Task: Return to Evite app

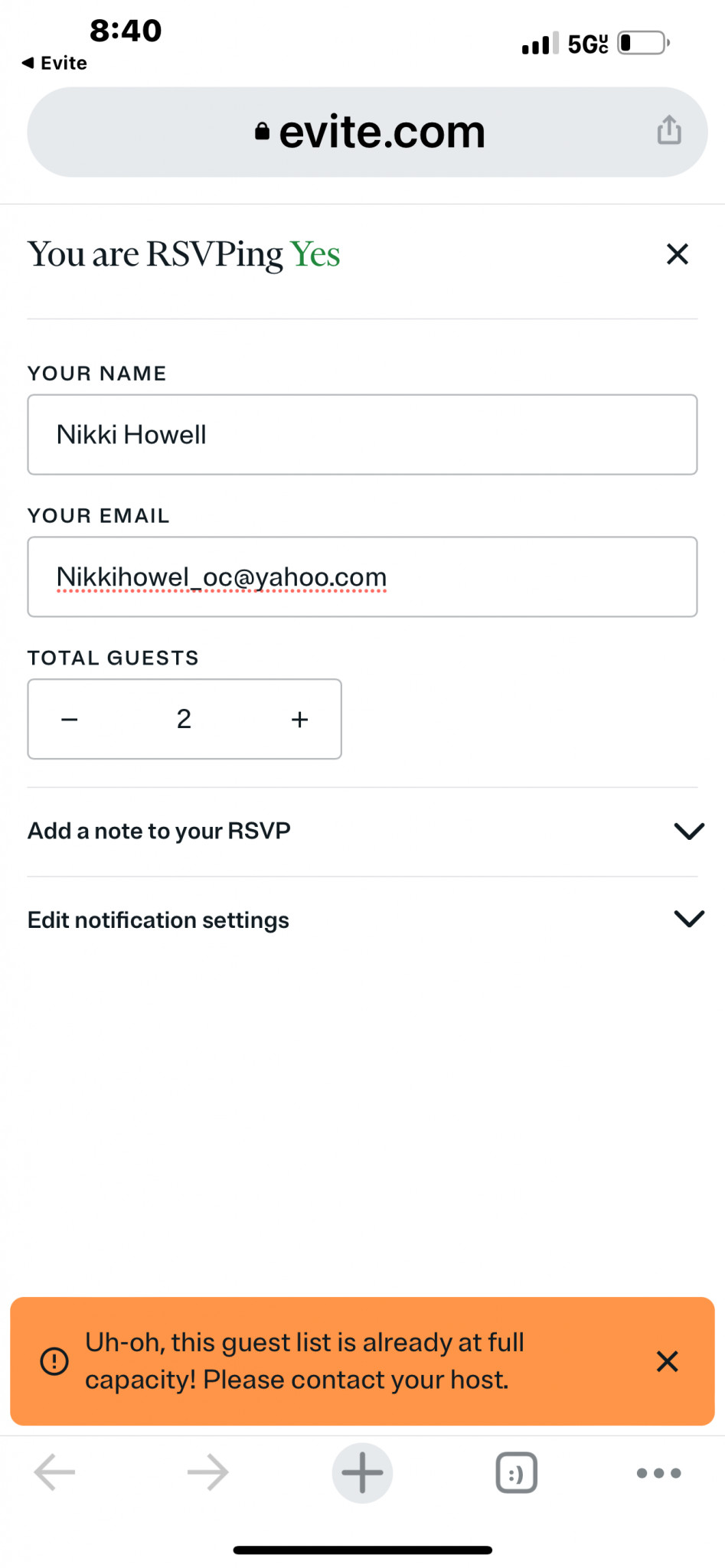Action: pos(54,63)
